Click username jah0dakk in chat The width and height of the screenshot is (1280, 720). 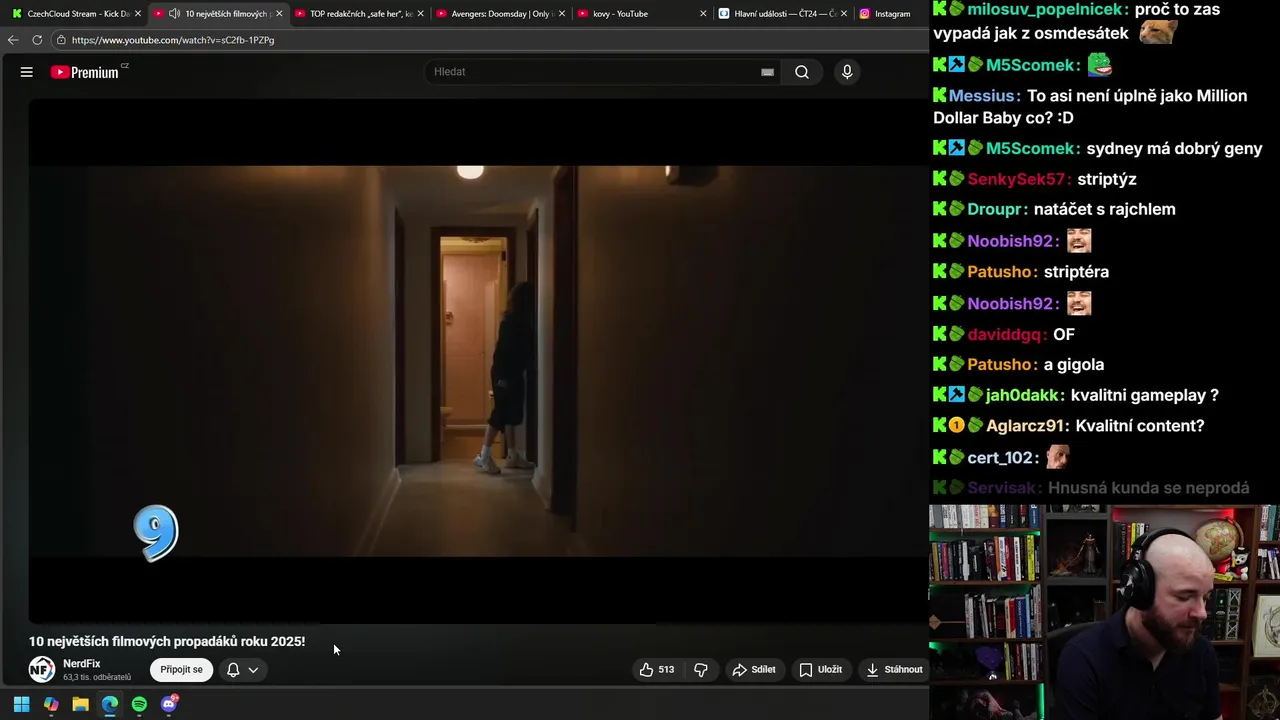[1022, 395]
